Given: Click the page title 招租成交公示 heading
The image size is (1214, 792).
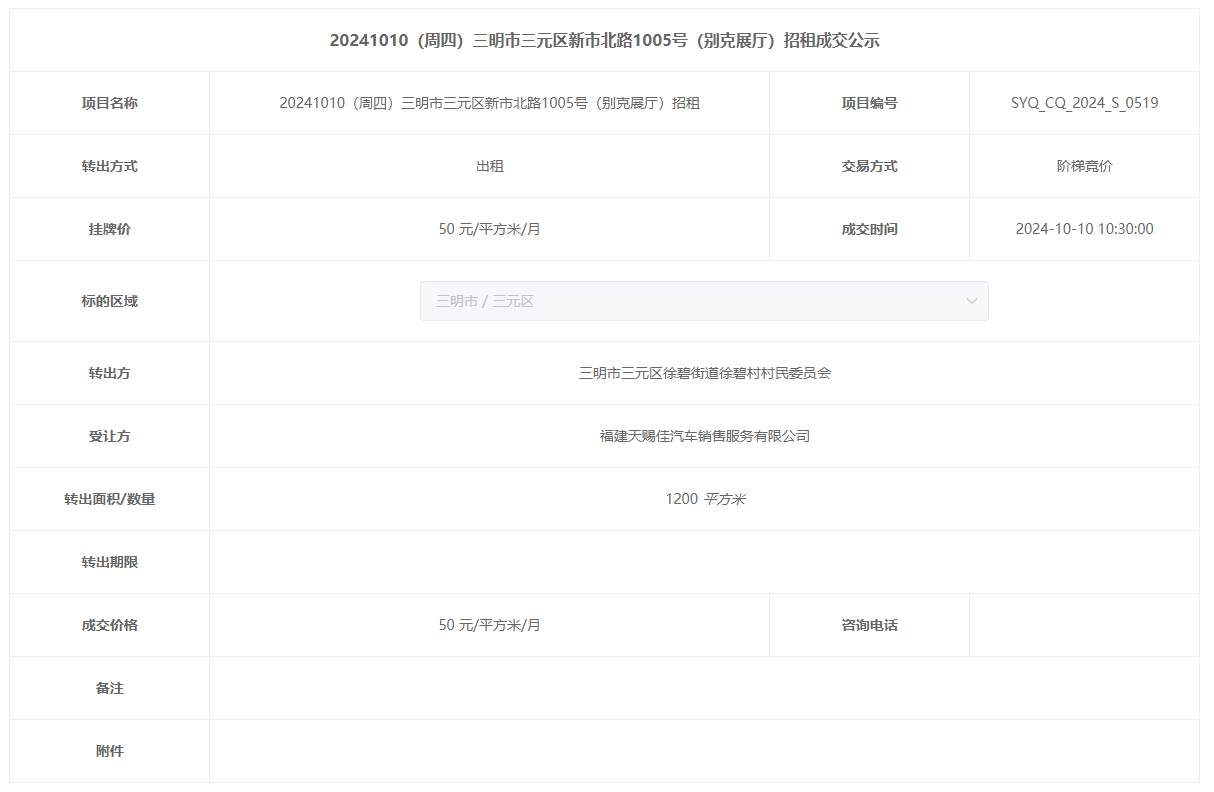Looking at the screenshot, I should (604, 41).
